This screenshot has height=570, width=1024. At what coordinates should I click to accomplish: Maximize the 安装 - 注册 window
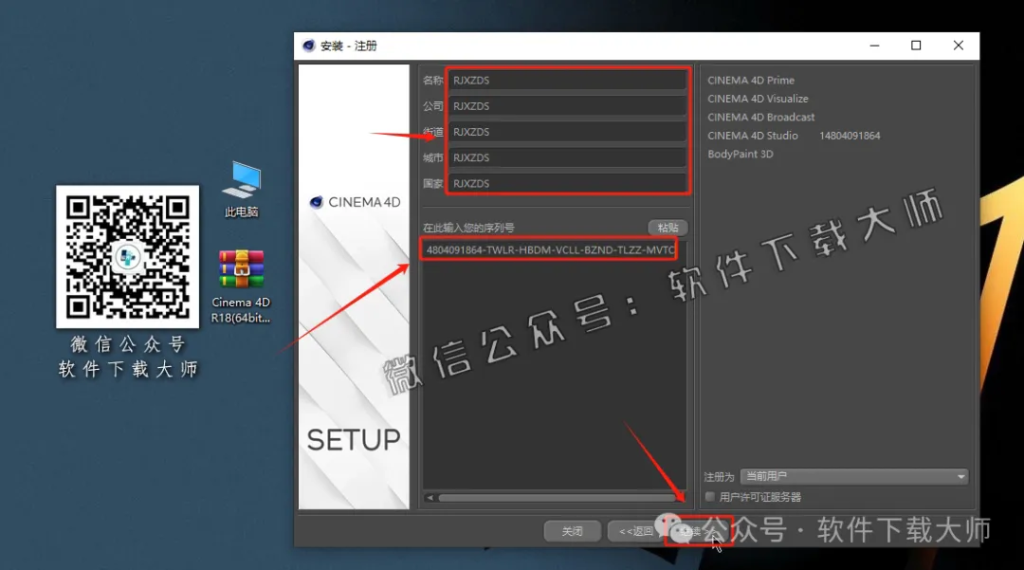916,46
